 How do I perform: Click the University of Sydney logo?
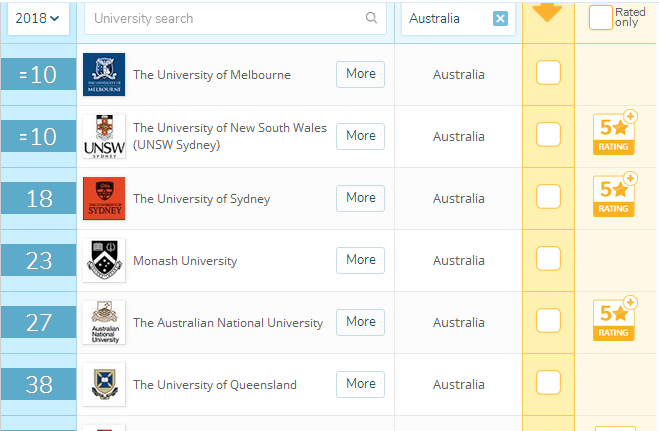point(104,199)
